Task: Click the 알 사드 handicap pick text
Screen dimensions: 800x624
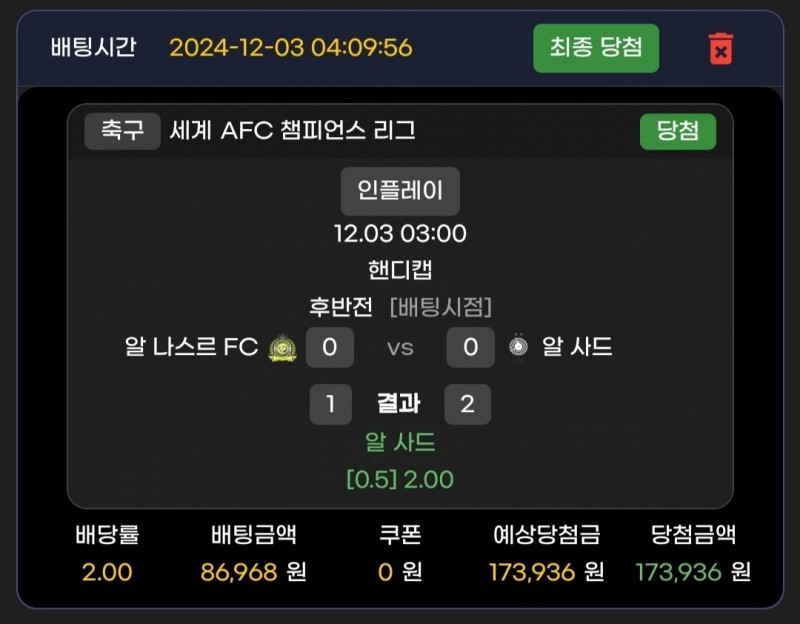Action: pyautogui.click(x=400, y=442)
